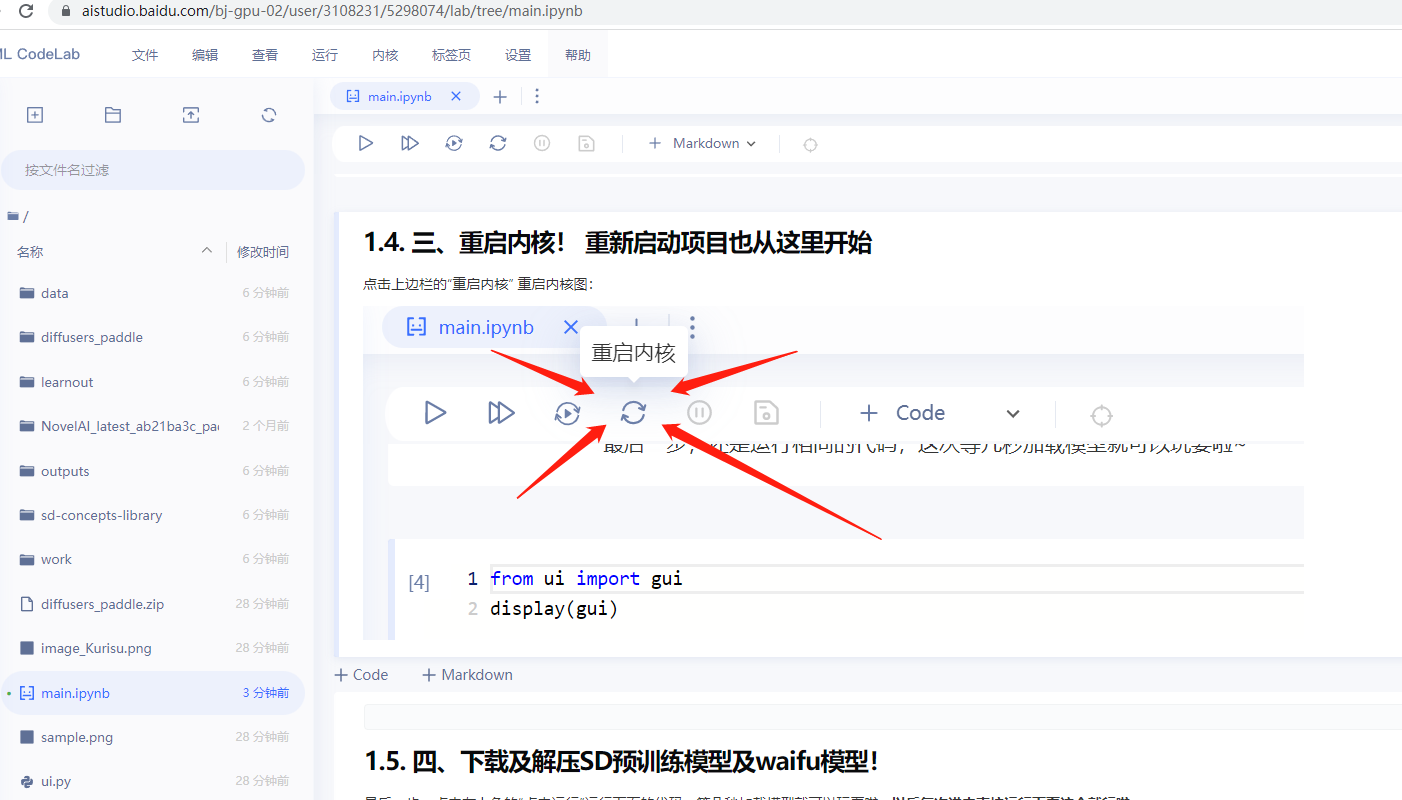Open a new launcher from file browser
Viewport: 1402px width, 800px height.
tap(35, 115)
